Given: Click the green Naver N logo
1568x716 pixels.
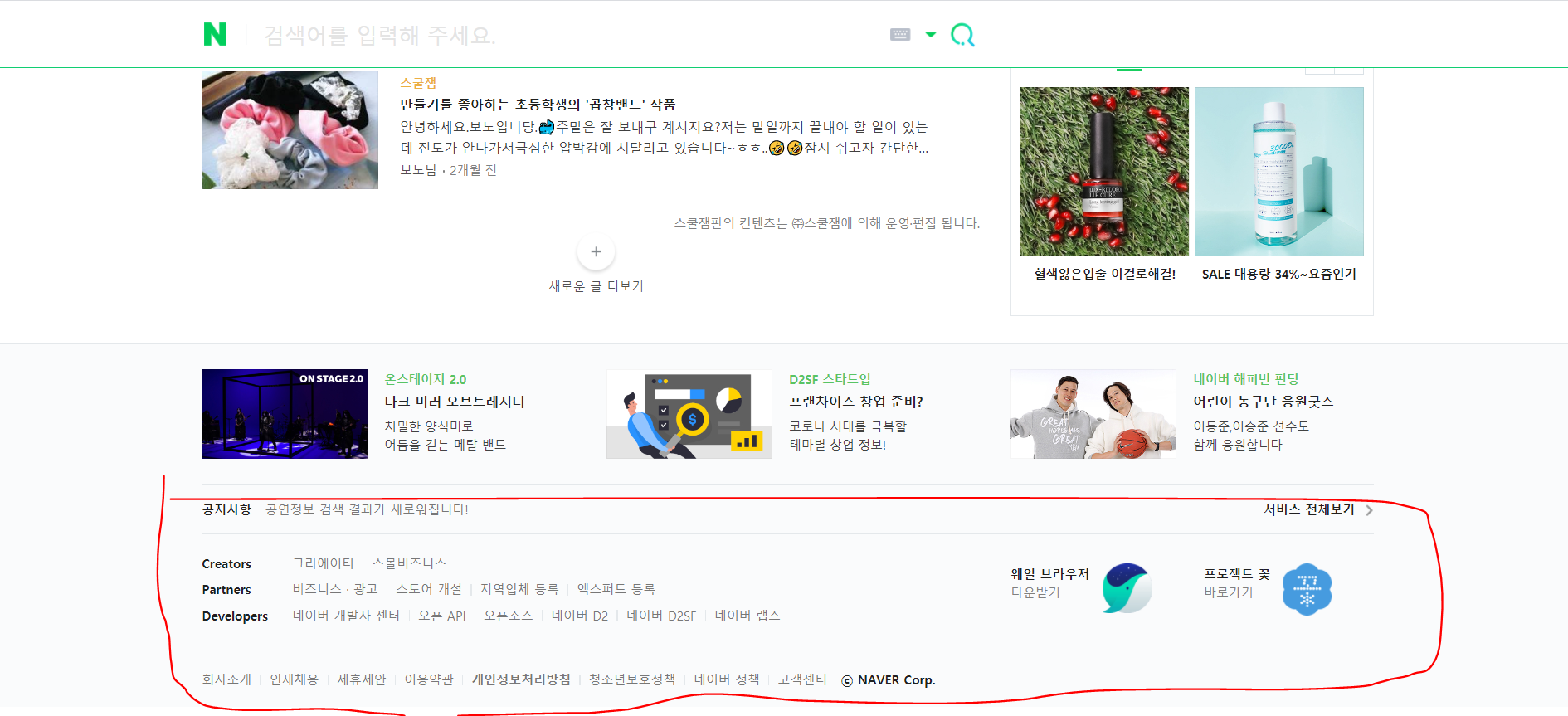Looking at the screenshot, I should click(x=215, y=34).
